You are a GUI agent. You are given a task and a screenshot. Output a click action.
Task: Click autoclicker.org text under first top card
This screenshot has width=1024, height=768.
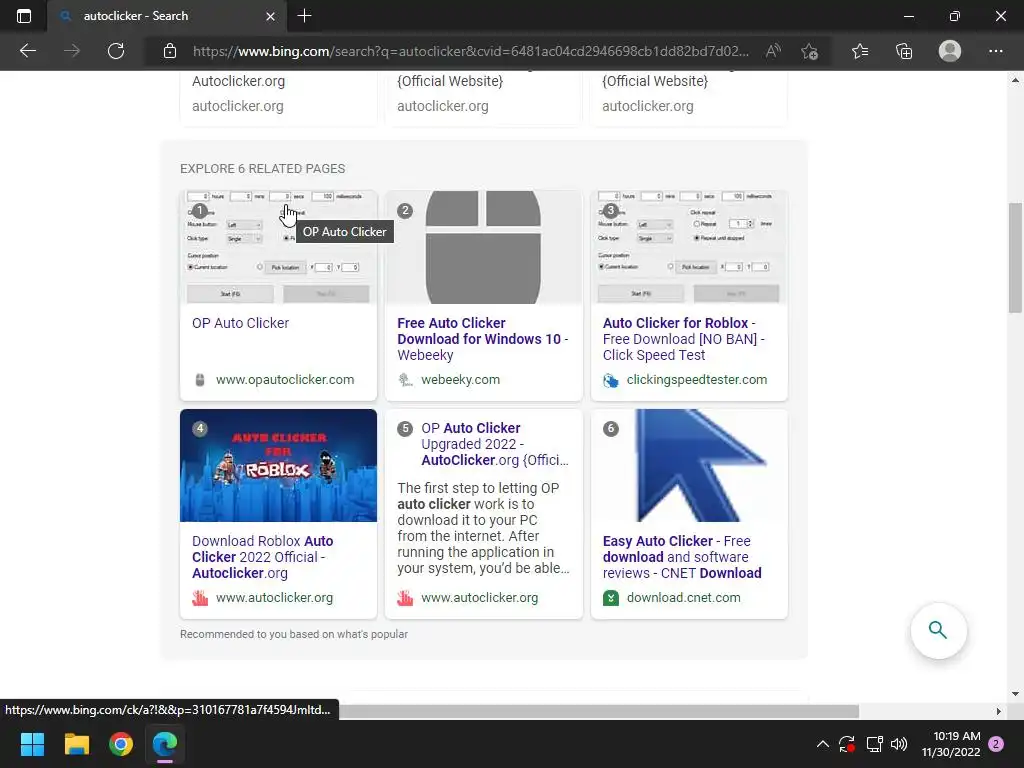click(238, 106)
